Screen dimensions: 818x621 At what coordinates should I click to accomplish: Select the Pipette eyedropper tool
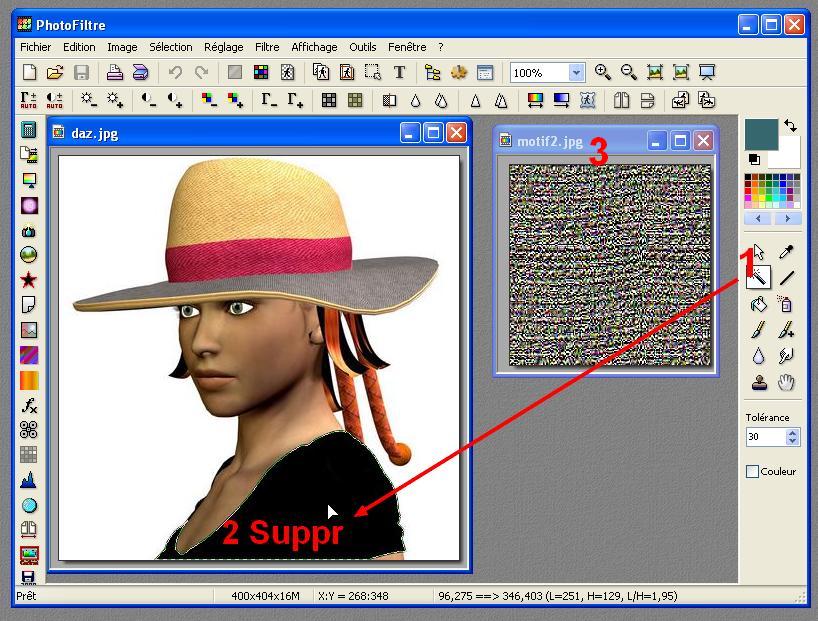[x=786, y=252]
